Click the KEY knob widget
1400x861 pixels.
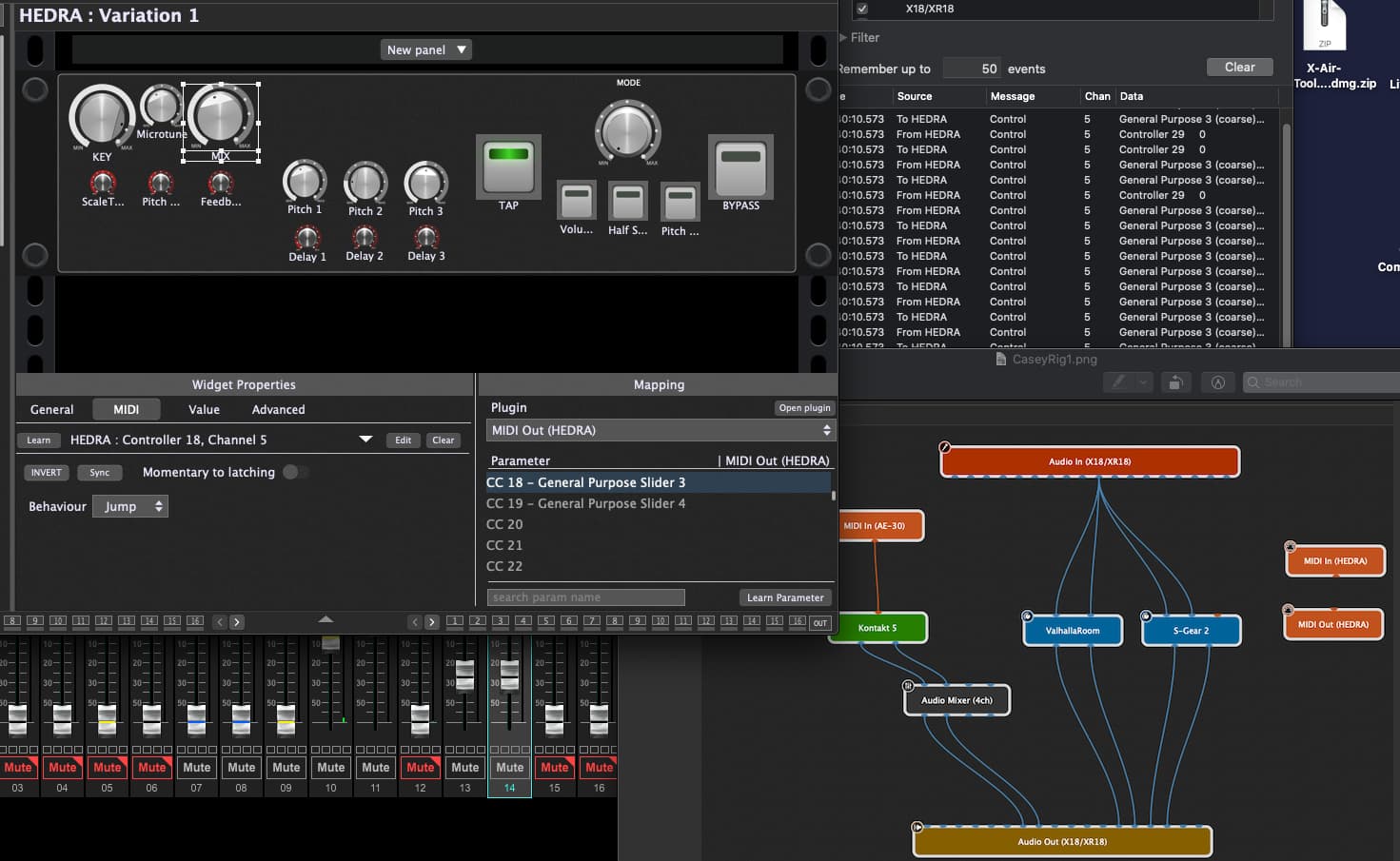[100, 118]
